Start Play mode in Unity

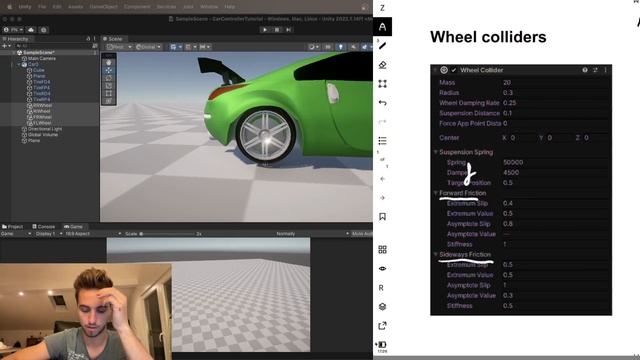tap(265, 30)
